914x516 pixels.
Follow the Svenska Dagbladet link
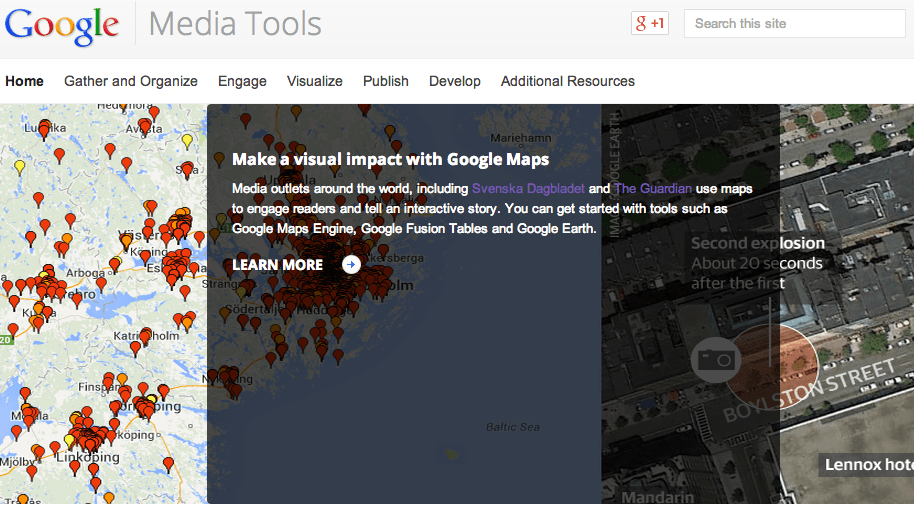(x=528, y=188)
